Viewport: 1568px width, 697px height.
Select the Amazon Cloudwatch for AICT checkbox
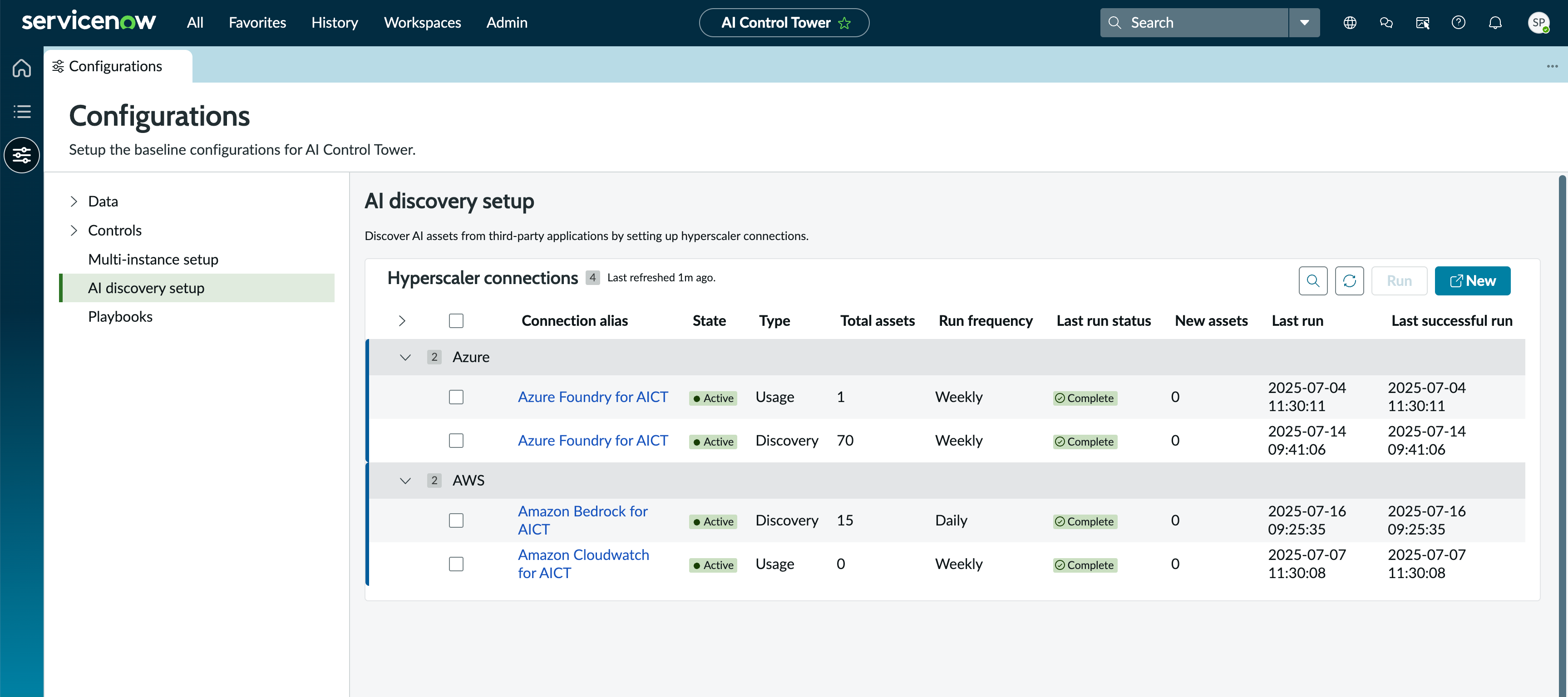click(456, 564)
